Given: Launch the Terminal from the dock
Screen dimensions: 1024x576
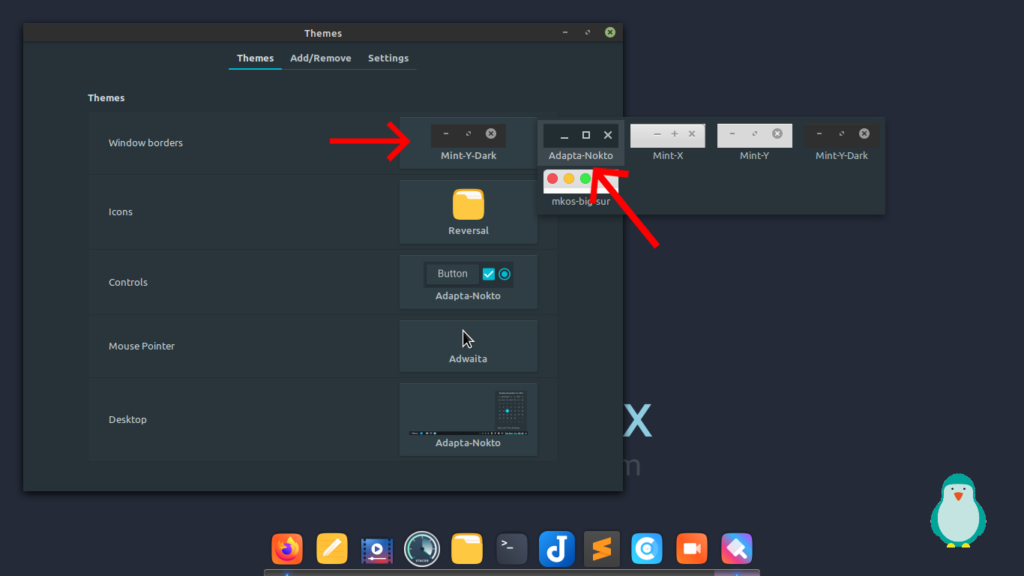Looking at the screenshot, I should [511, 549].
